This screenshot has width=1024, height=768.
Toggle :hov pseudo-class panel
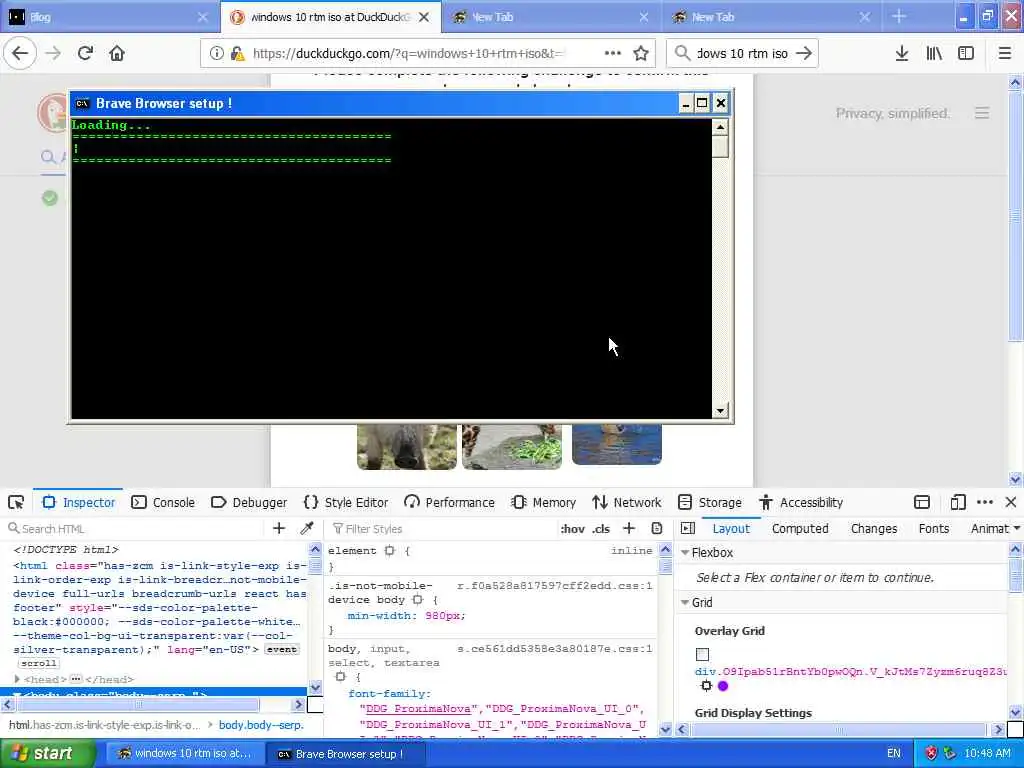point(572,529)
